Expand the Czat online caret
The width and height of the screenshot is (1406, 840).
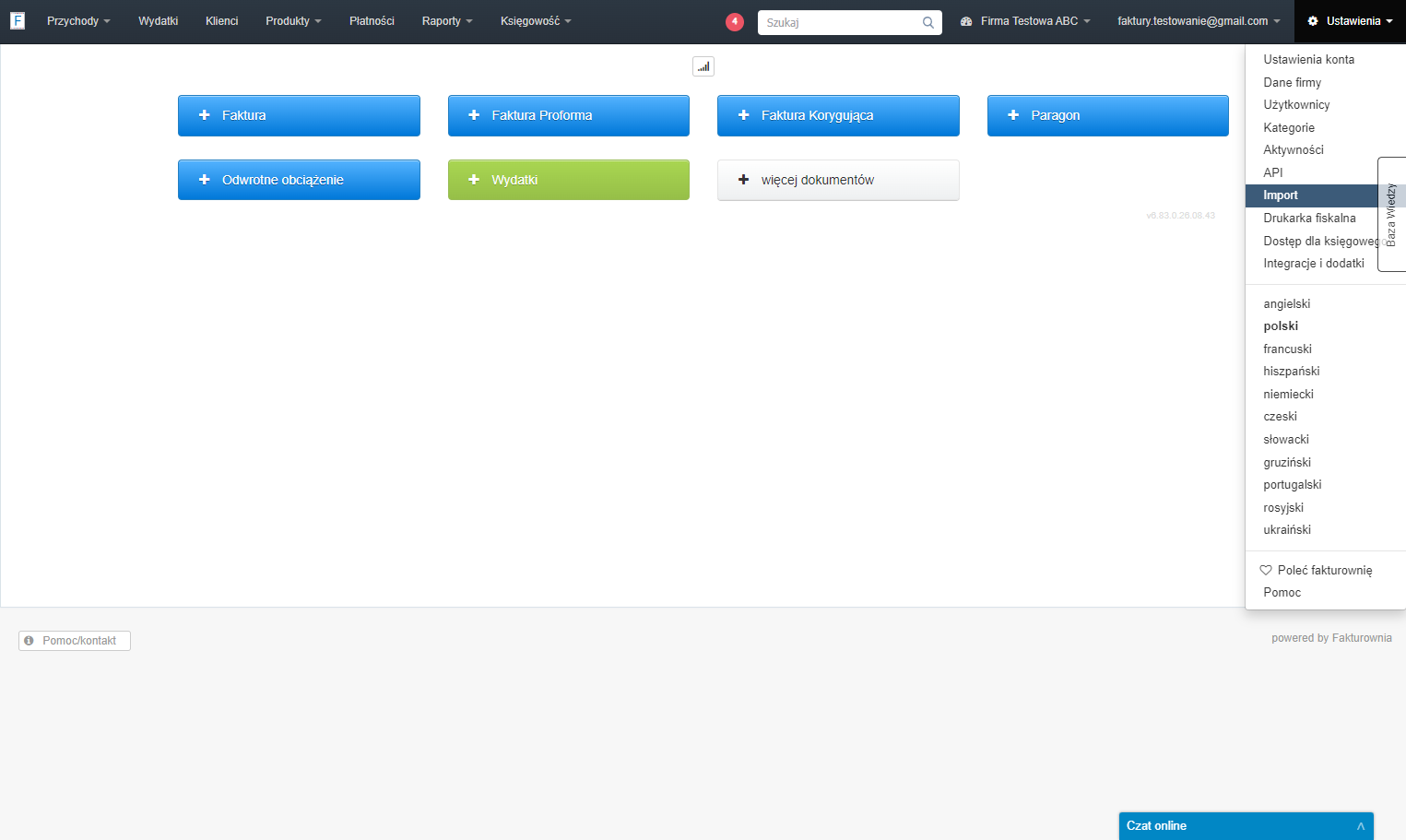coord(1361,826)
